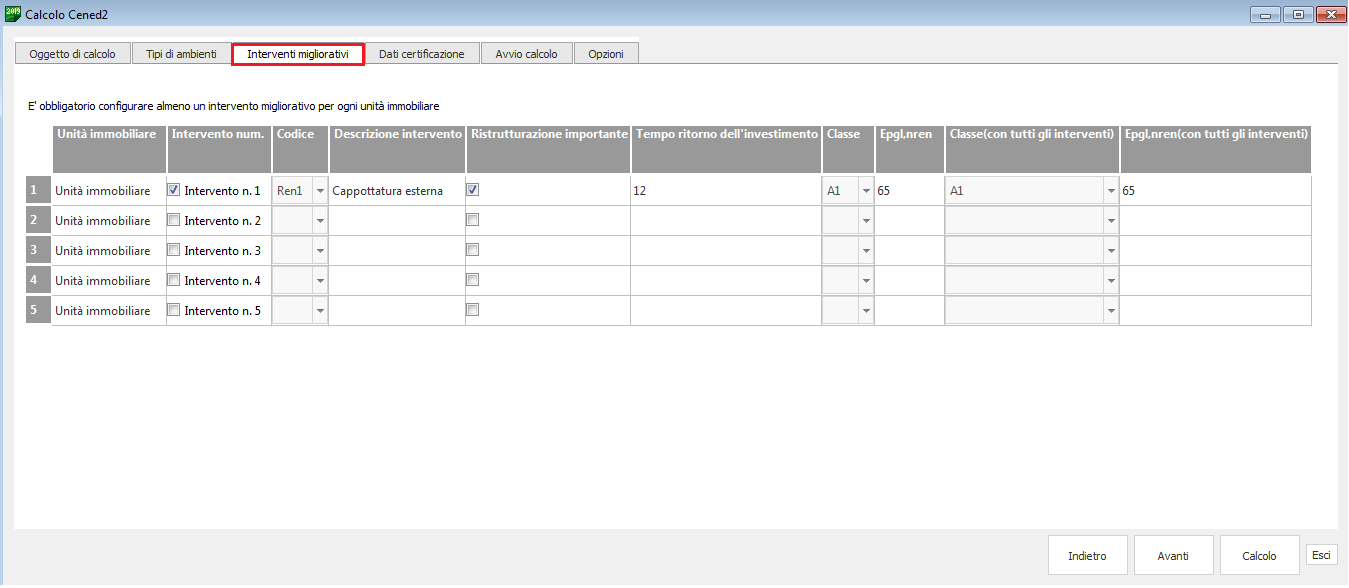Click the Cappottatura esterna description field
Screen dimensions: 1349x588
click(396, 191)
